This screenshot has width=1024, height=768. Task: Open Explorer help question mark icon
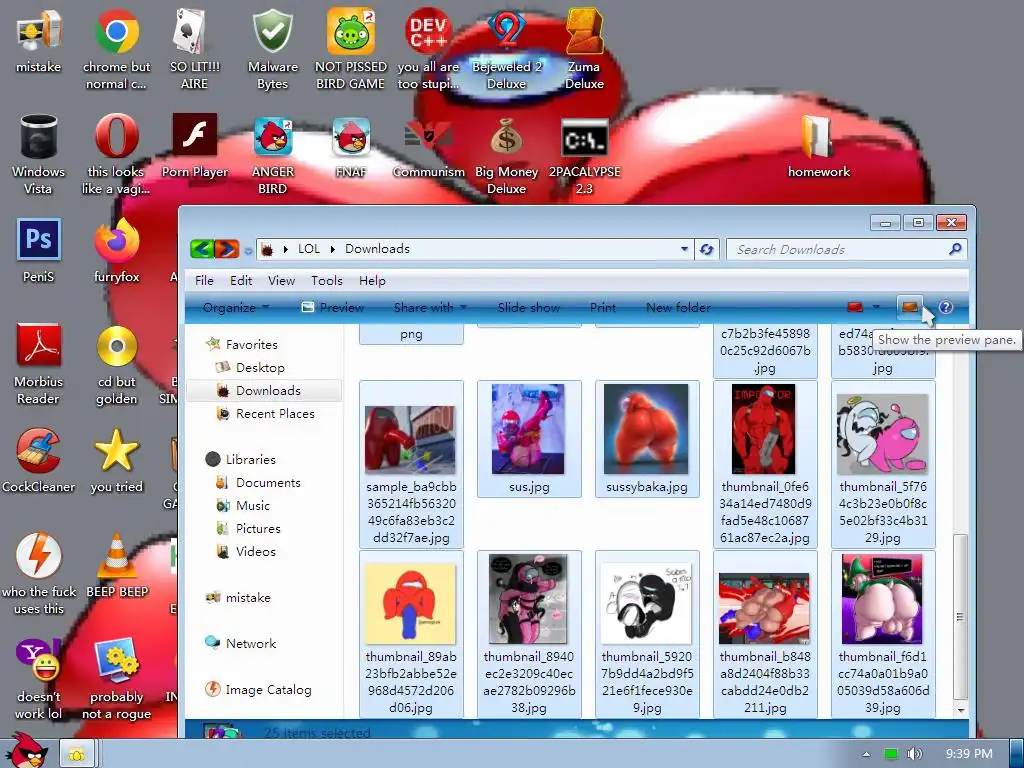[x=945, y=307]
